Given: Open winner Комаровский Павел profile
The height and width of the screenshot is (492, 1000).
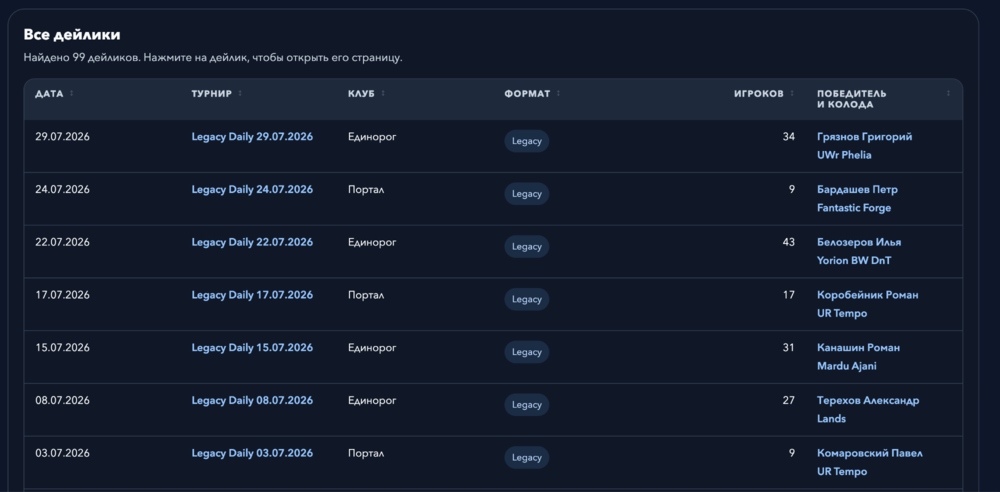Looking at the screenshot, I should (870, 453).
